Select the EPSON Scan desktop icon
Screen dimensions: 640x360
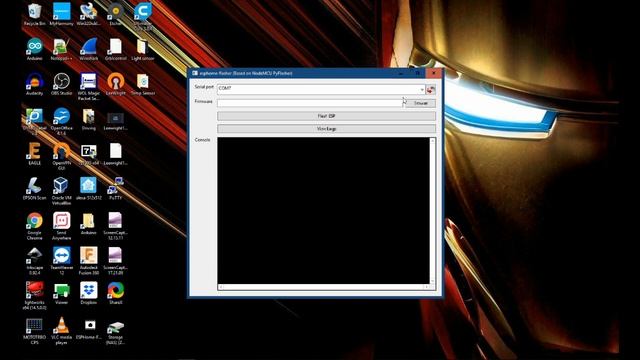[34, 189]
